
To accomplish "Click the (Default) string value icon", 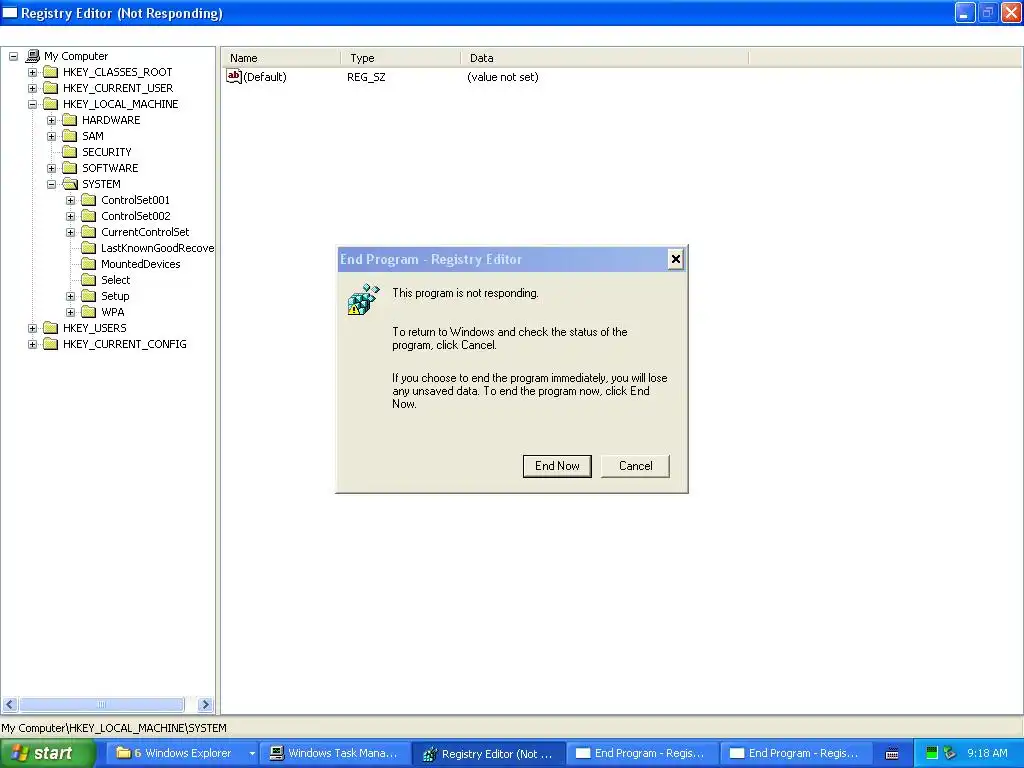I will (234, 76).
